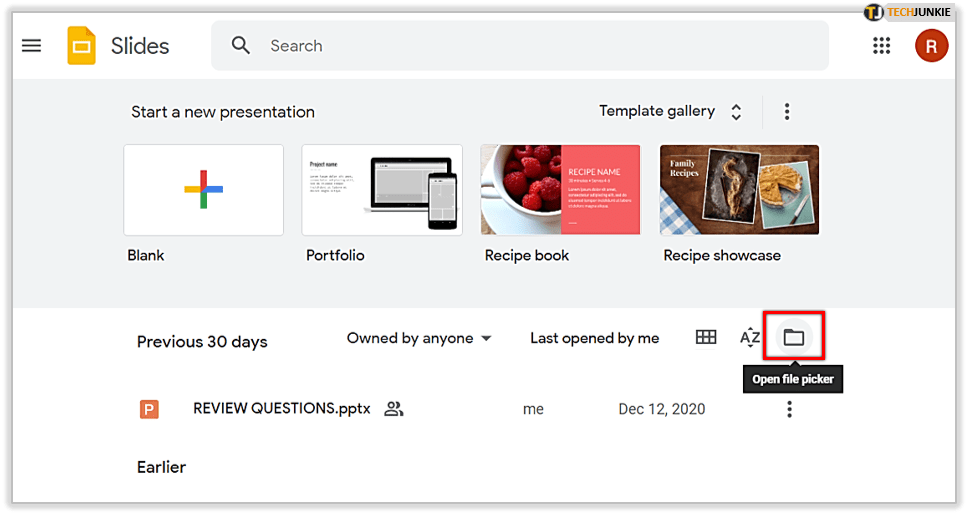Screen dimensions: 968x515
Task: Open more actions for REVIEW QUESTIONS.pptx
Action: point(789,409)
